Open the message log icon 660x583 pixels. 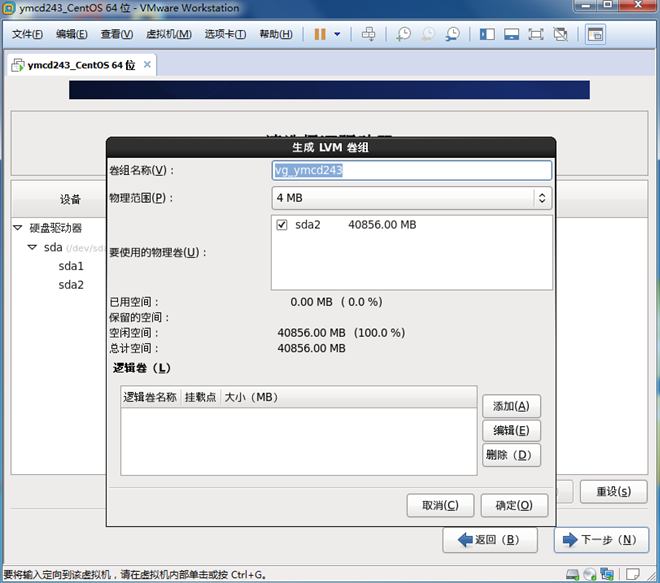(x=633, y=574)
